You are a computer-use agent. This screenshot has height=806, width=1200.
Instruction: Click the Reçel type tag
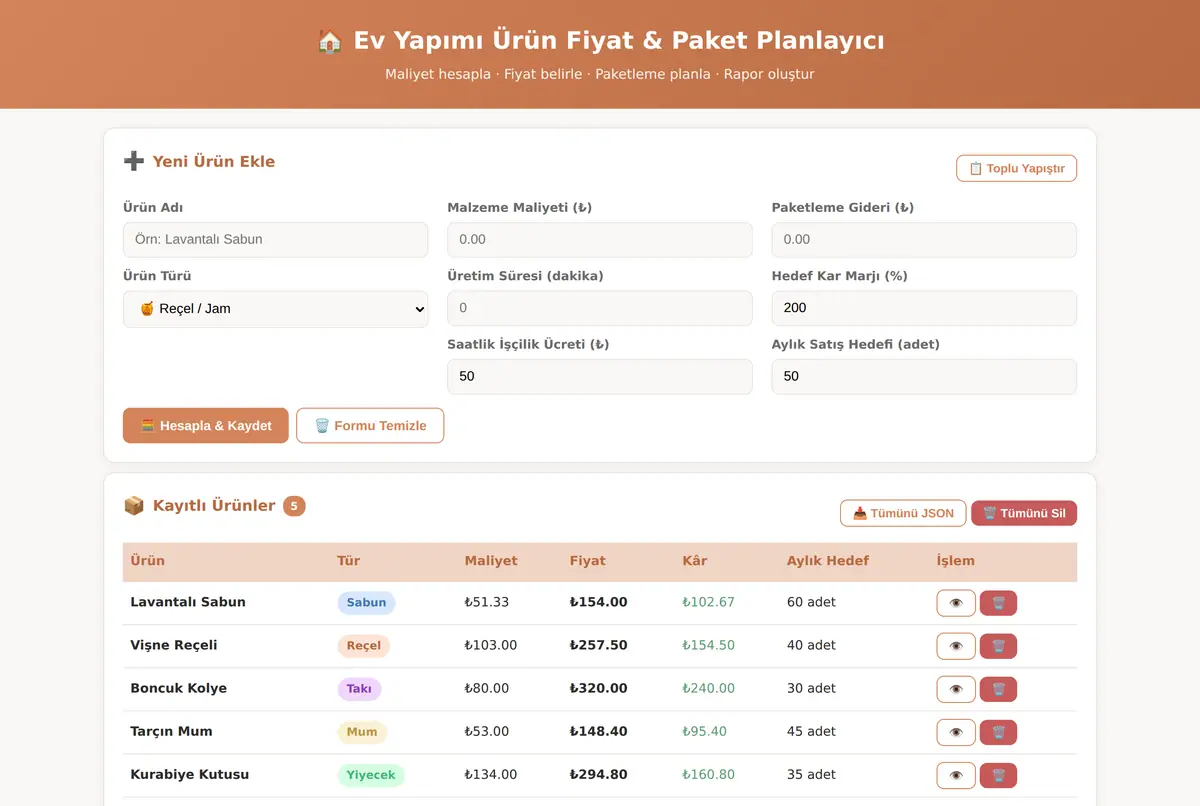(x=363, y=646)
